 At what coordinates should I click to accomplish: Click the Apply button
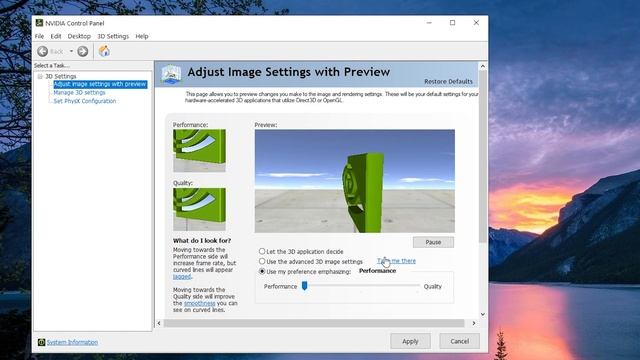point(410,341)
